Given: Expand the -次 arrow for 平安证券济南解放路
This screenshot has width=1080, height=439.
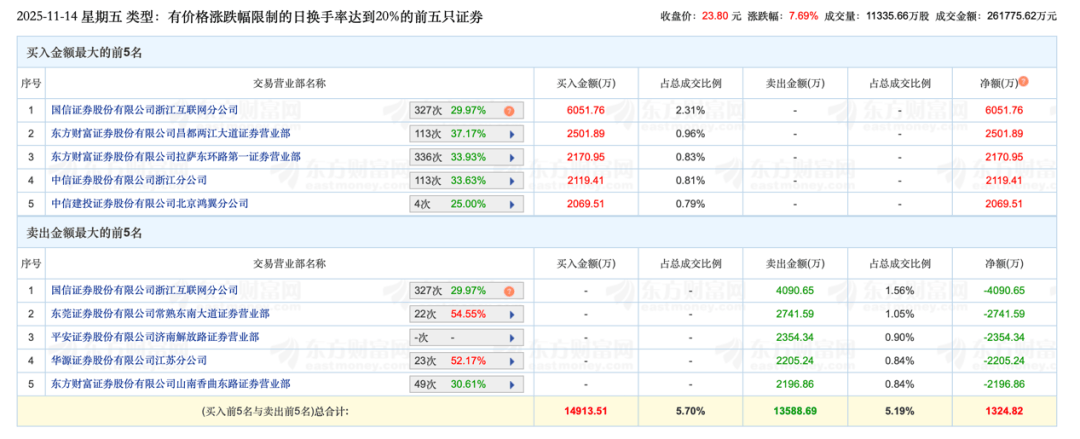Looking at the screenshot, I should (x=512, y=338).
